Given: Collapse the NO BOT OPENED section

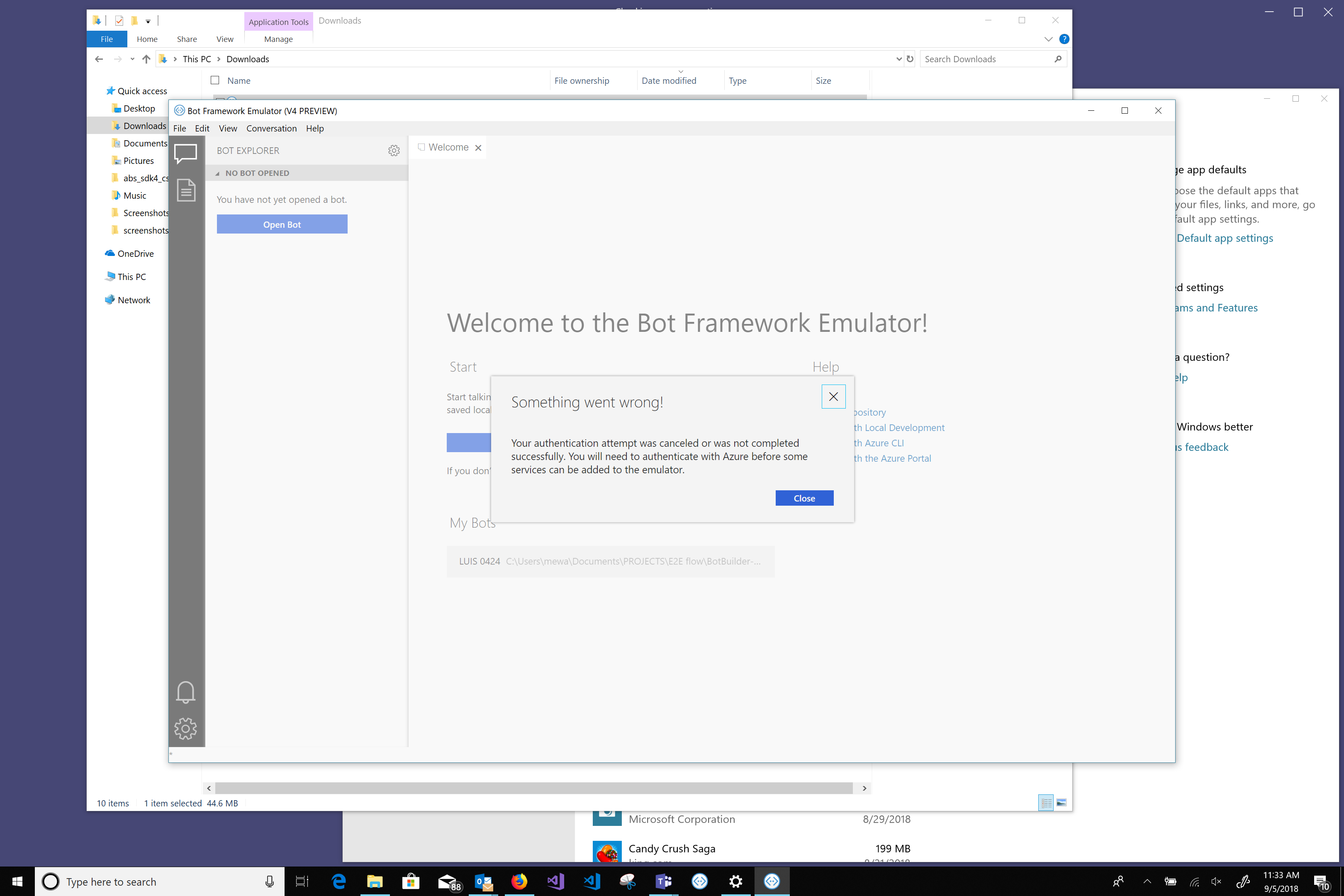Looking at the screenshot, I should [218, 173].
